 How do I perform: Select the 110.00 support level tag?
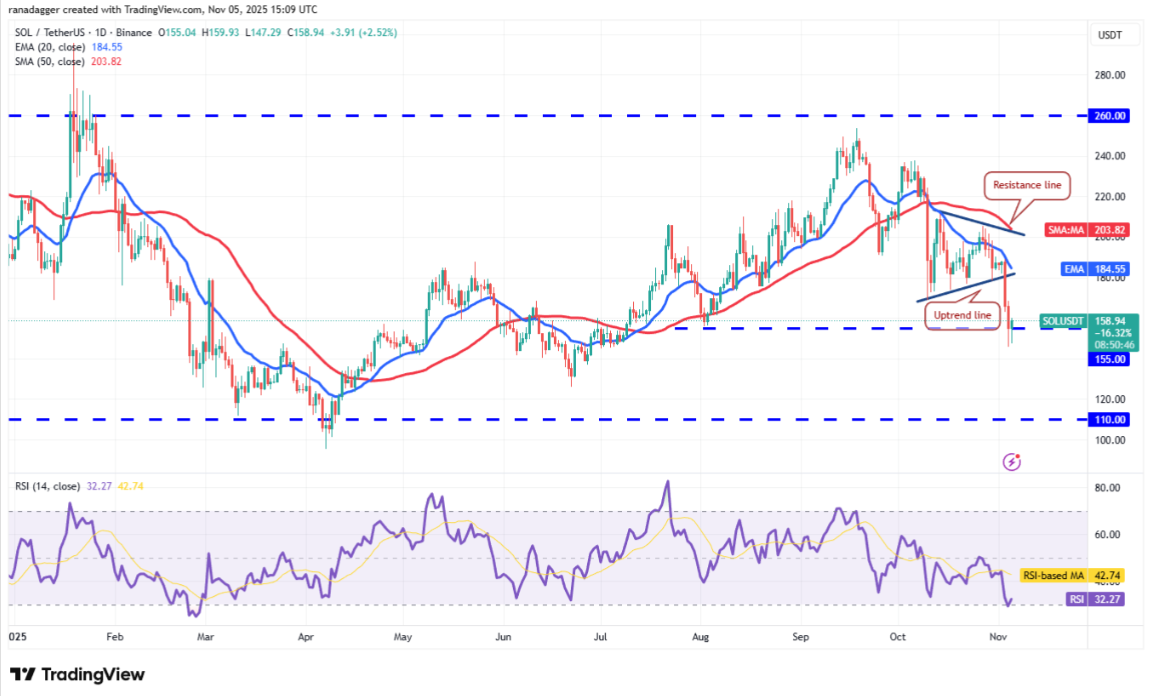1110,420
